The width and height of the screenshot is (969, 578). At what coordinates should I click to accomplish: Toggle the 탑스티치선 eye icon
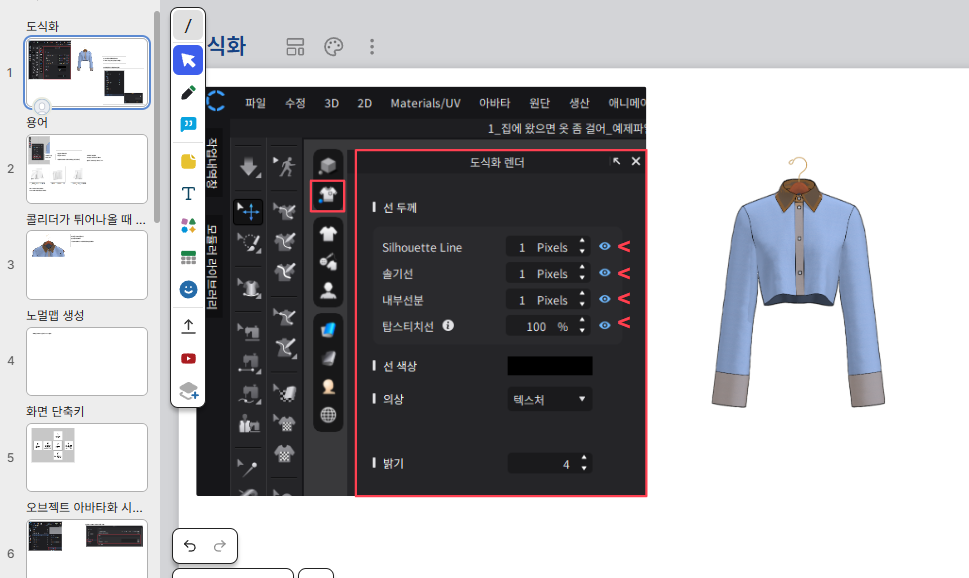pyautogui.click(x=604, y=325)
